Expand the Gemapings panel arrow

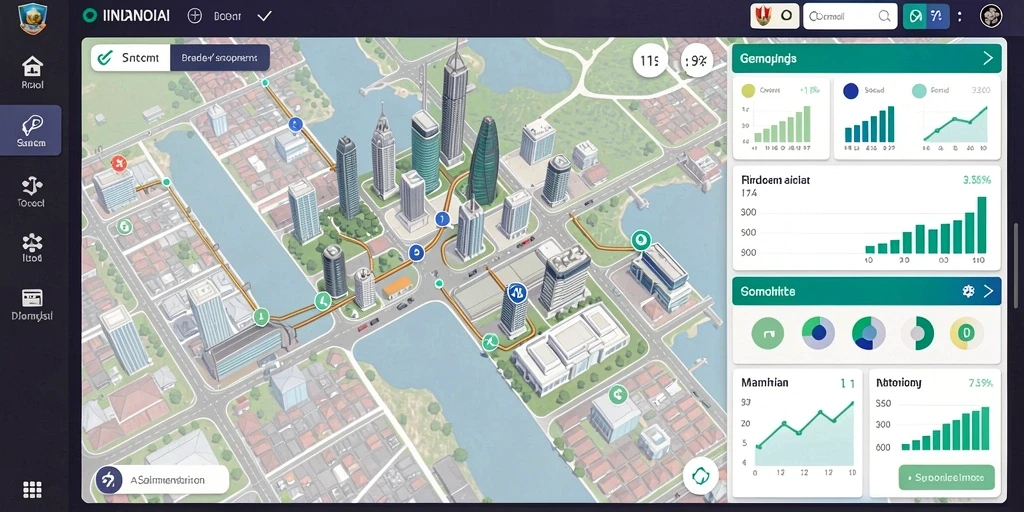click(987, 59)
